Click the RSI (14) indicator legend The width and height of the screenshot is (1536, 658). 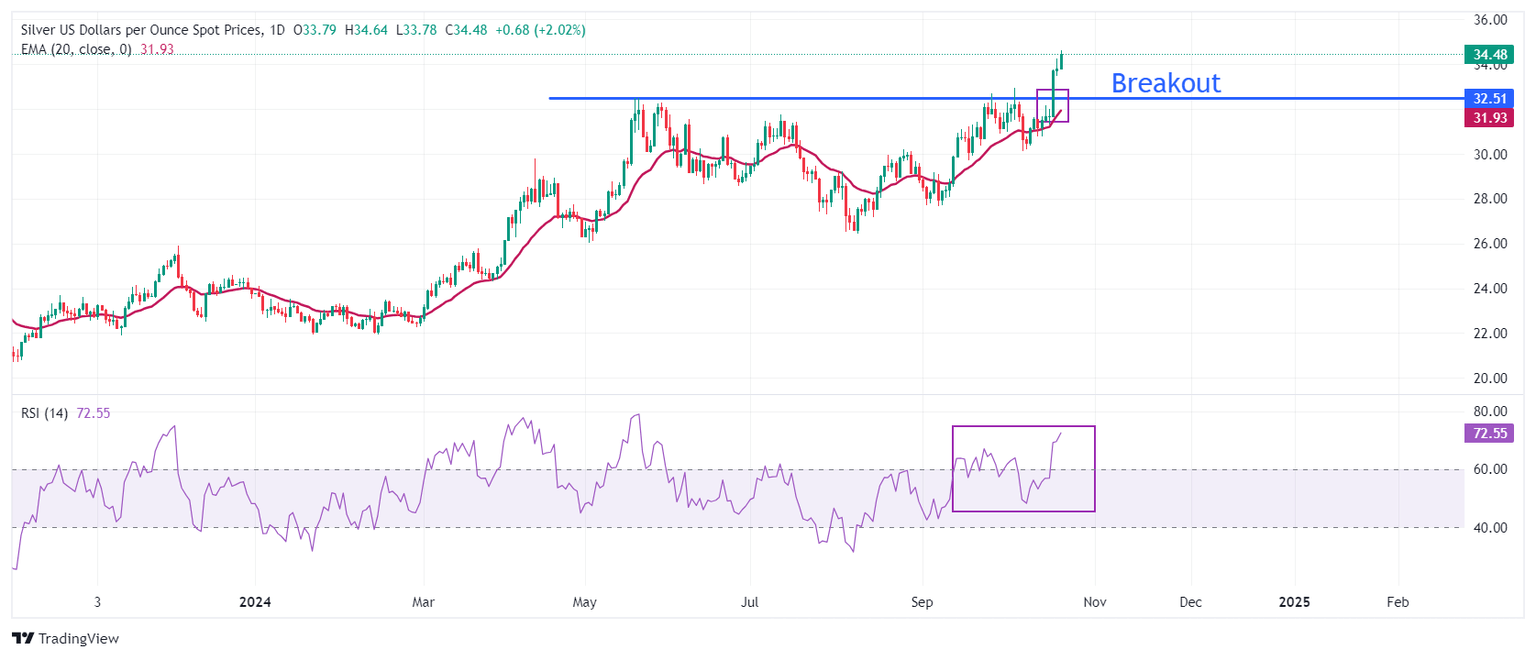coord(44,413)
